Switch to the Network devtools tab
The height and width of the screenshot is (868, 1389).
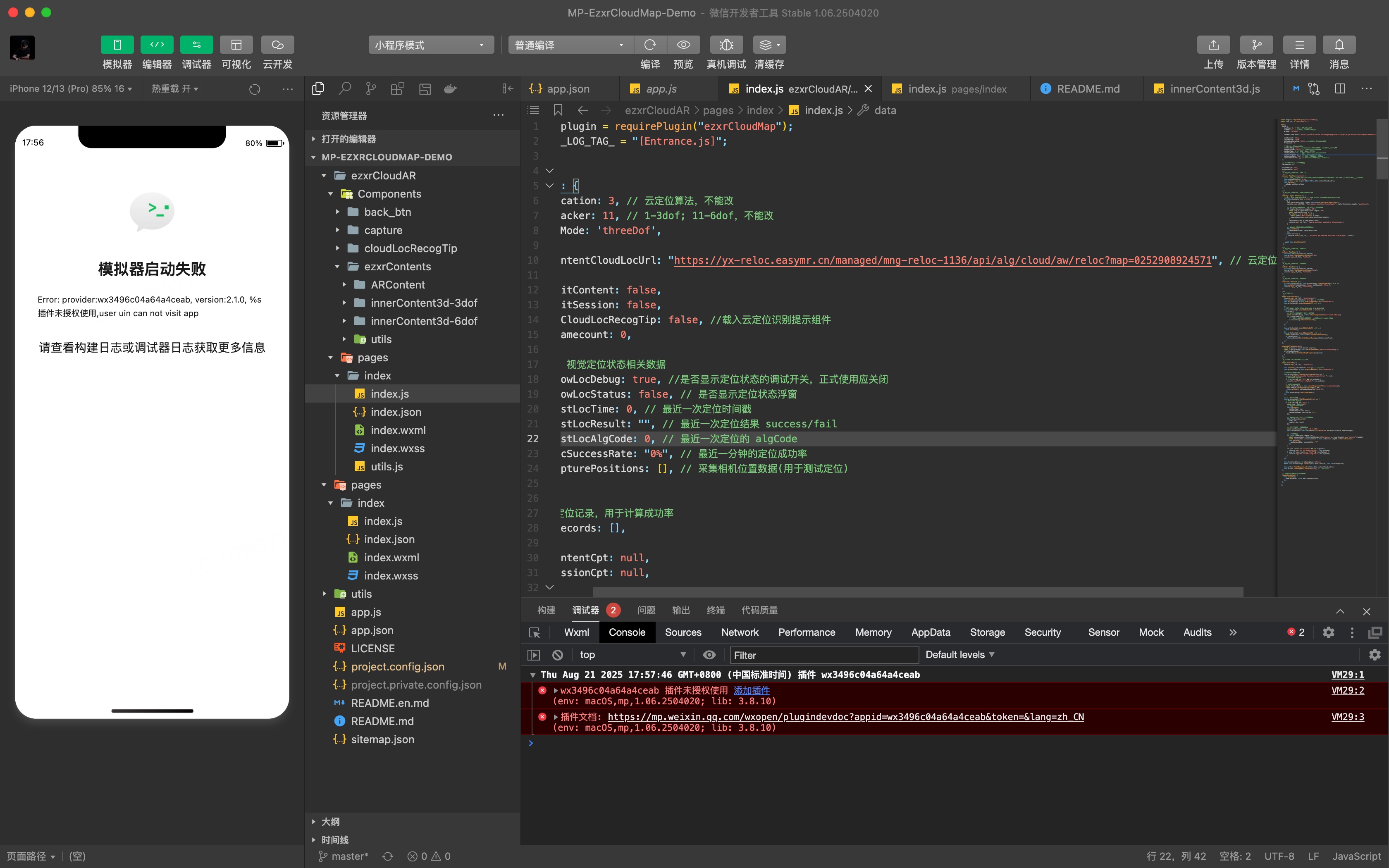739,633
